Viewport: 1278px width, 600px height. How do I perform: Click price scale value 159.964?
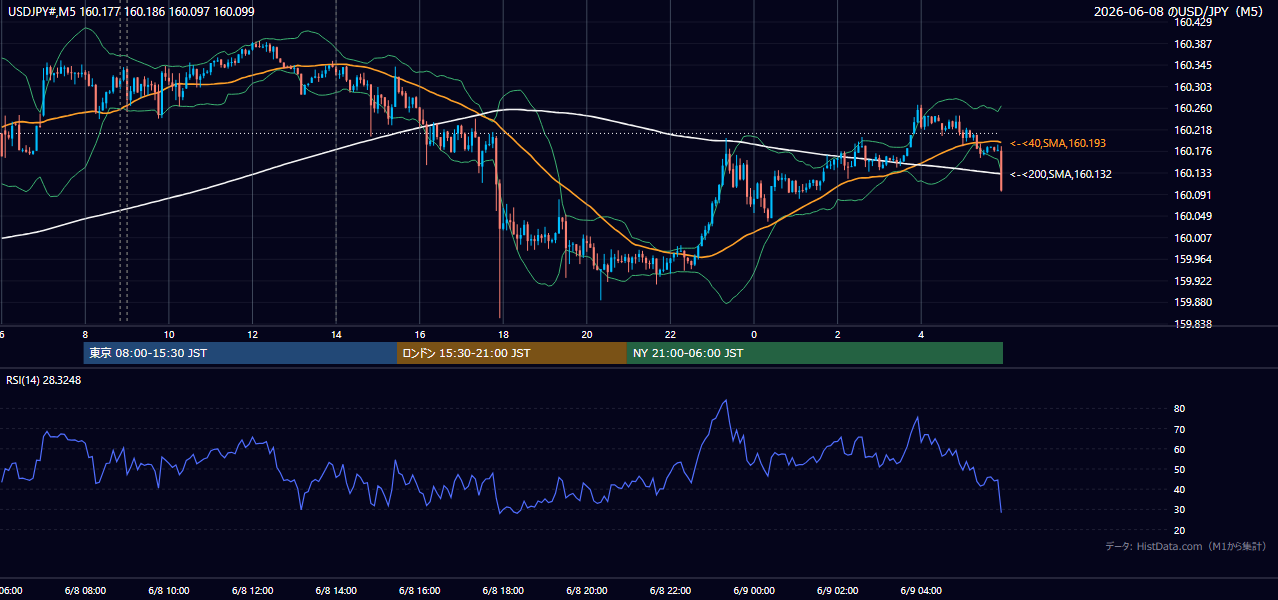click(x=1194, y=259)
